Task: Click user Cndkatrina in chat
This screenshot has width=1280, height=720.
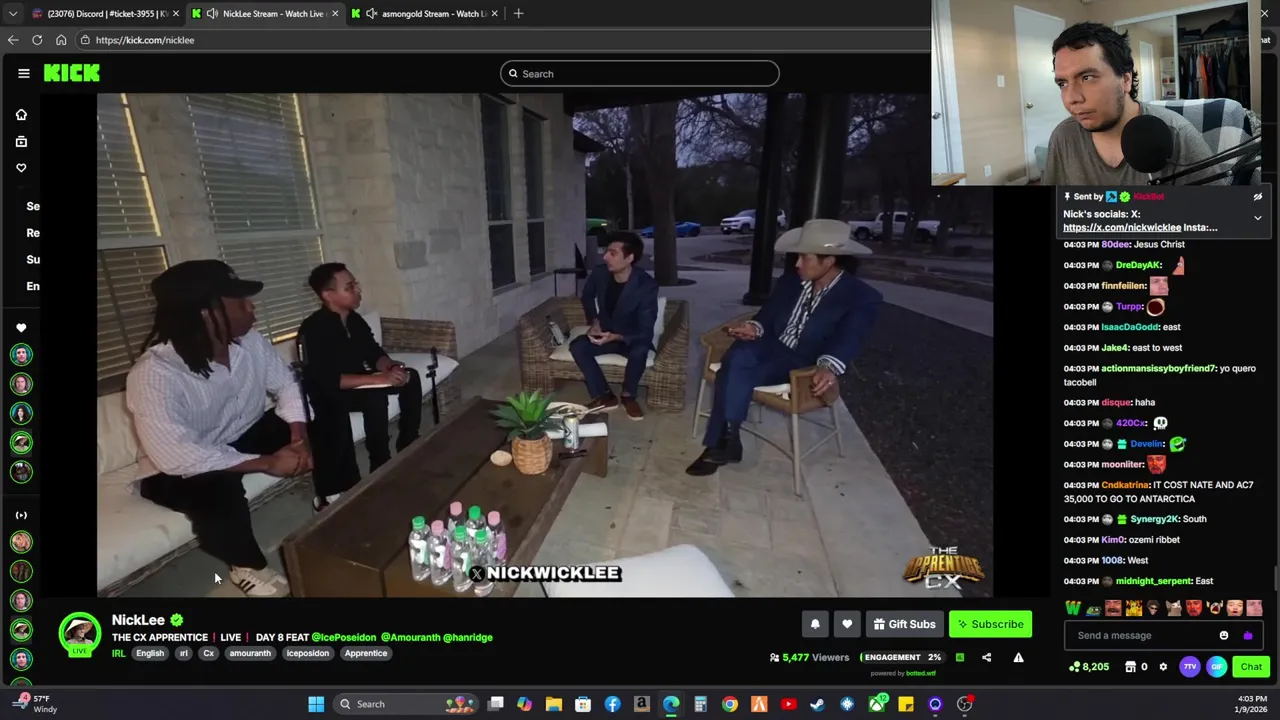Action: (1125, 485)
